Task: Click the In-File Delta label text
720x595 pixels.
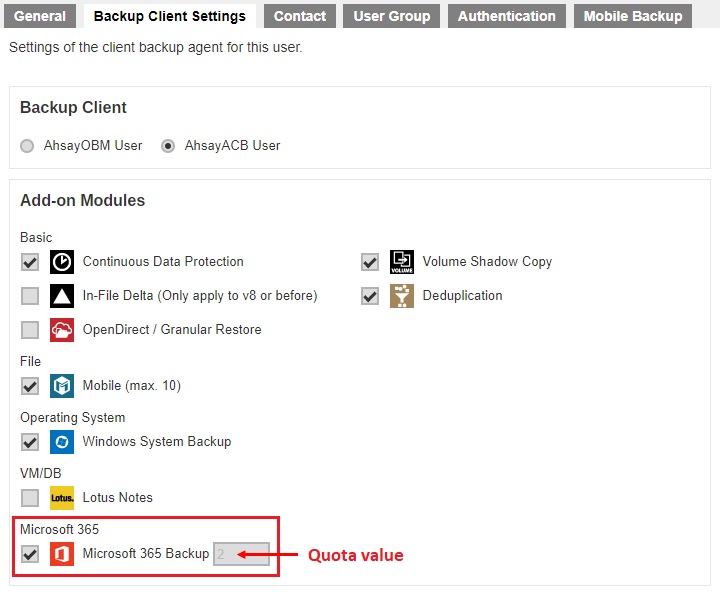Action: coord(200,296)
